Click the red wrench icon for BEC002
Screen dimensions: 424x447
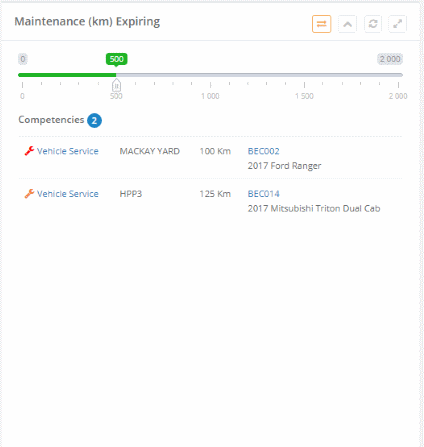pyautogui.click(x=29, y=151)
